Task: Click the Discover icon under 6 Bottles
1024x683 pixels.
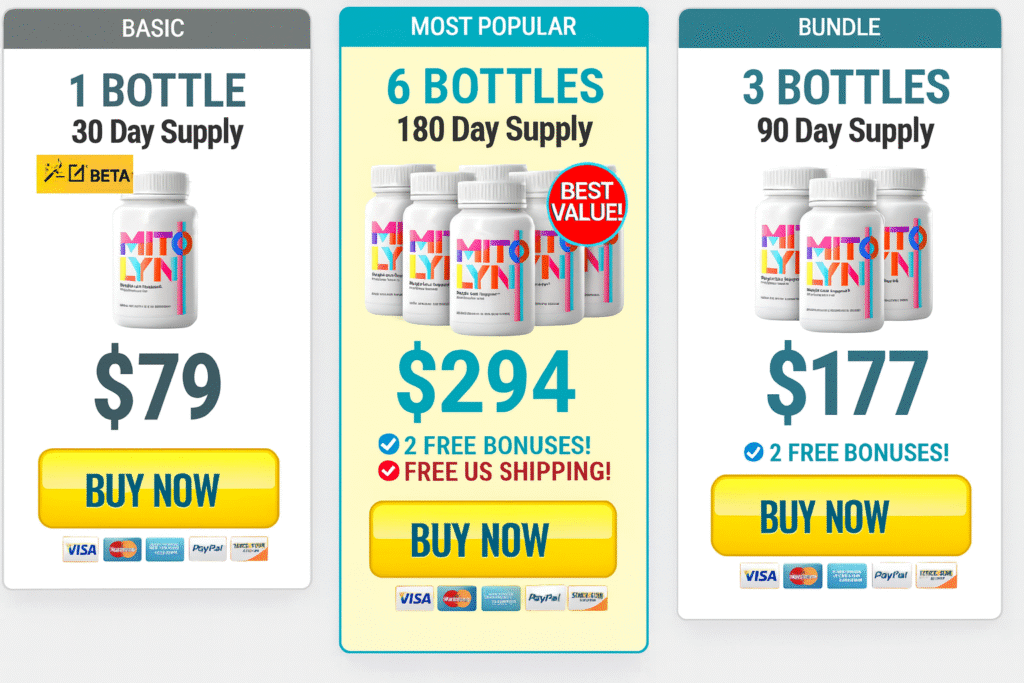Action: [x=588, y=598]
